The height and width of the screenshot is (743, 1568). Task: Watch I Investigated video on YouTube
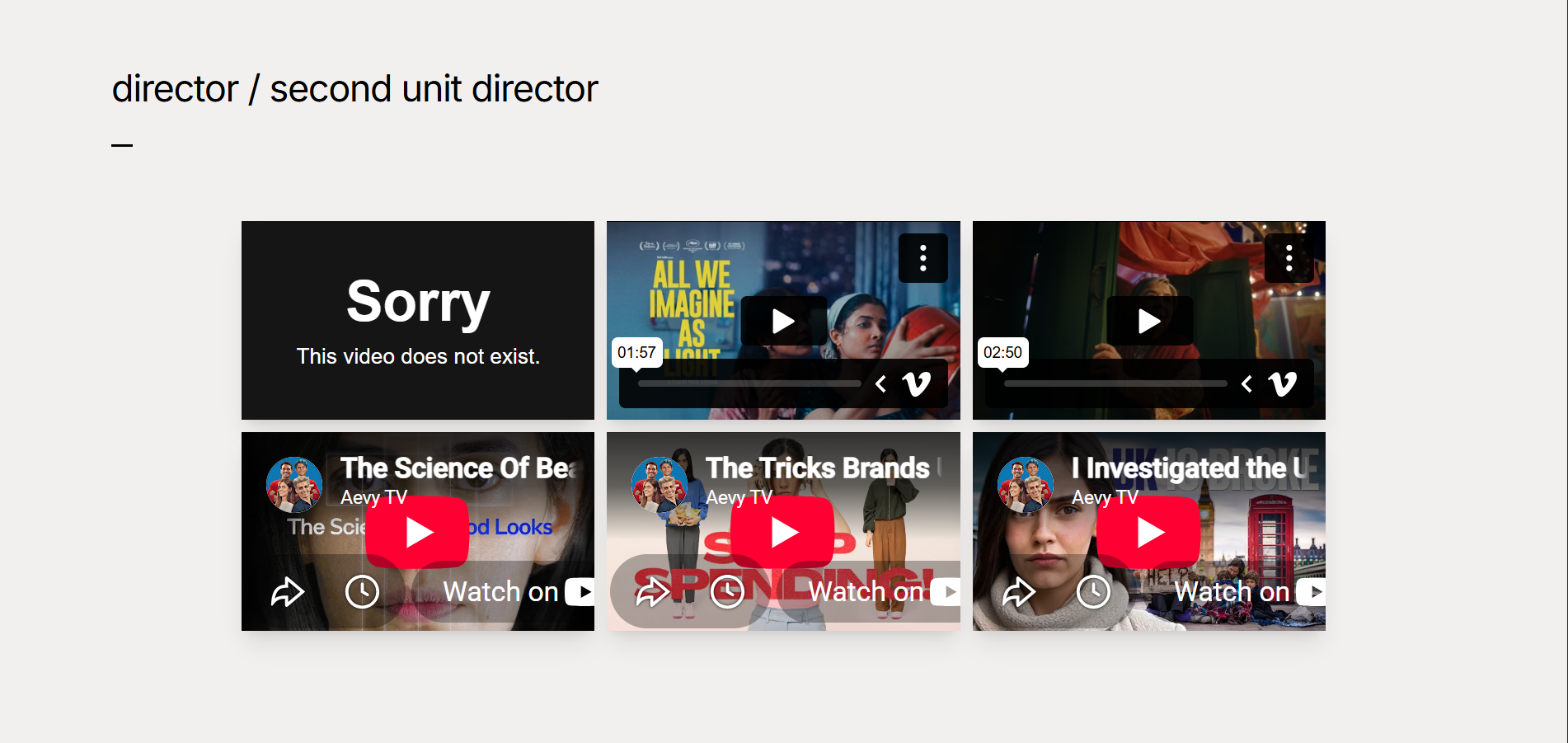(1250, 591)
